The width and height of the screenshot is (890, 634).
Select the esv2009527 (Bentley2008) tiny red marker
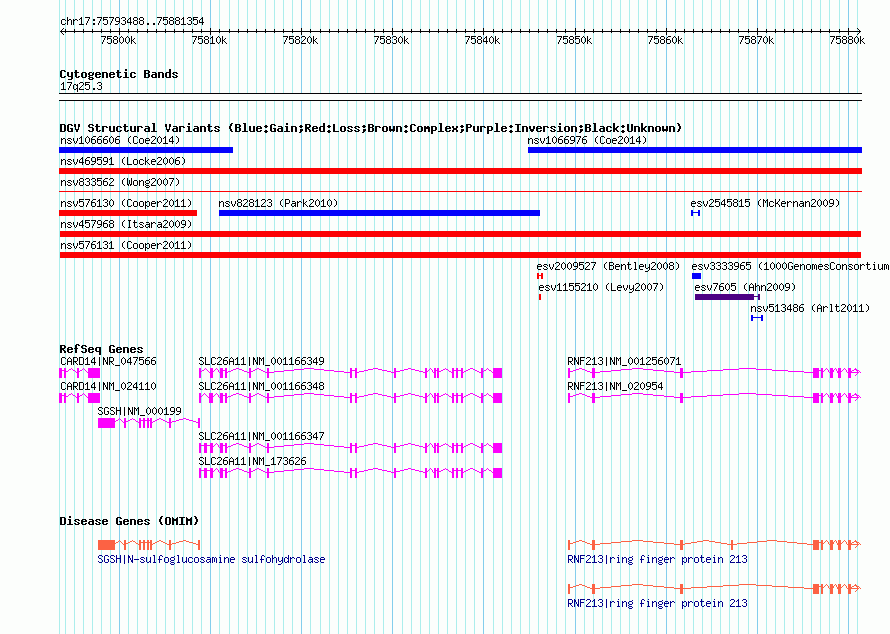tap(540, 276)
